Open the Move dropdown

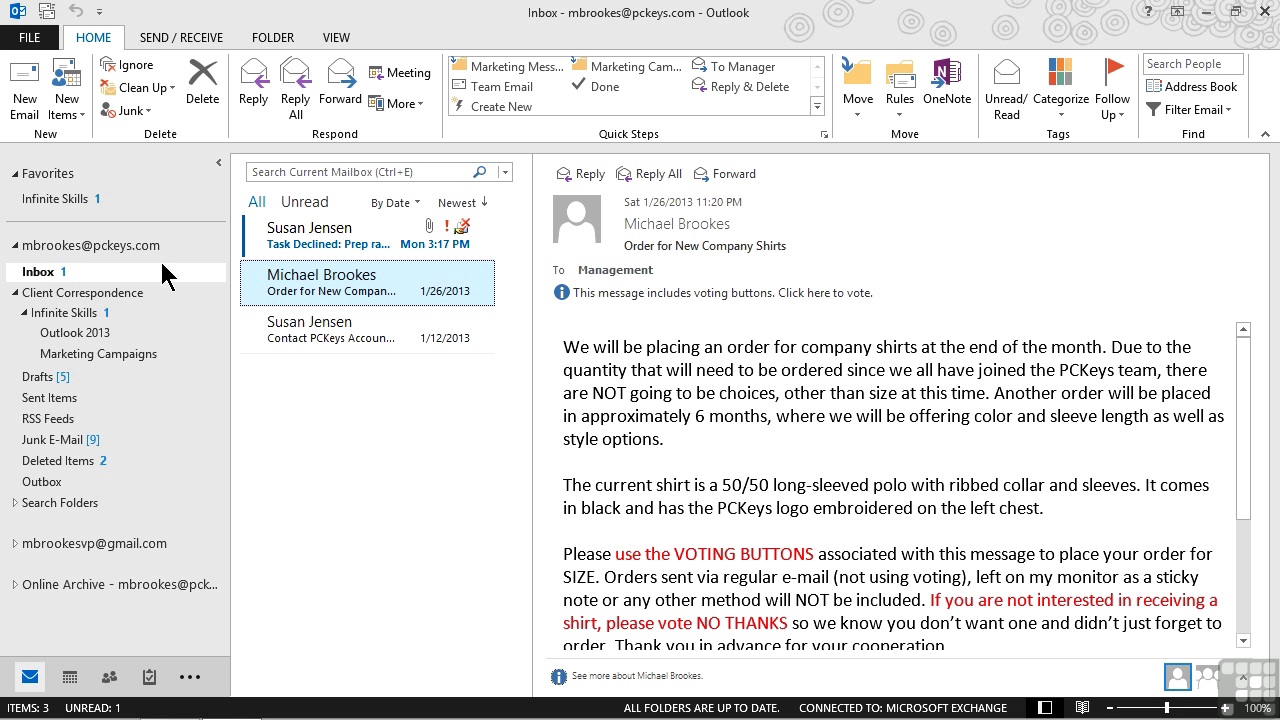[x=857, y=90]
